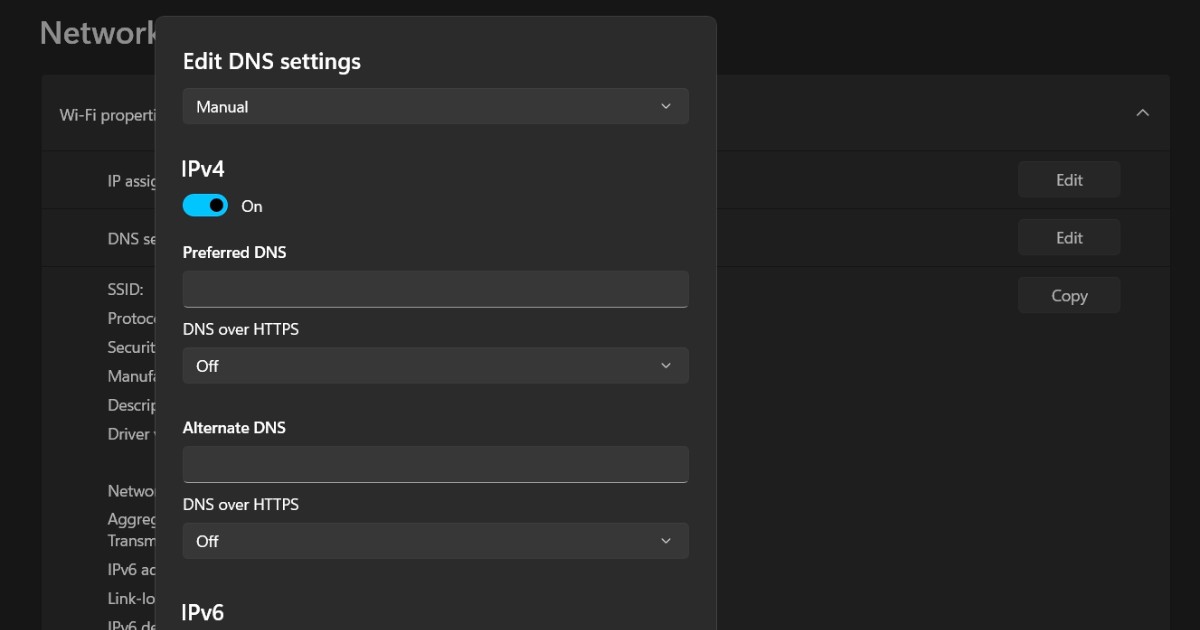
Task: Click the chevron on the Manual dropdown
Action: (665, 106)
